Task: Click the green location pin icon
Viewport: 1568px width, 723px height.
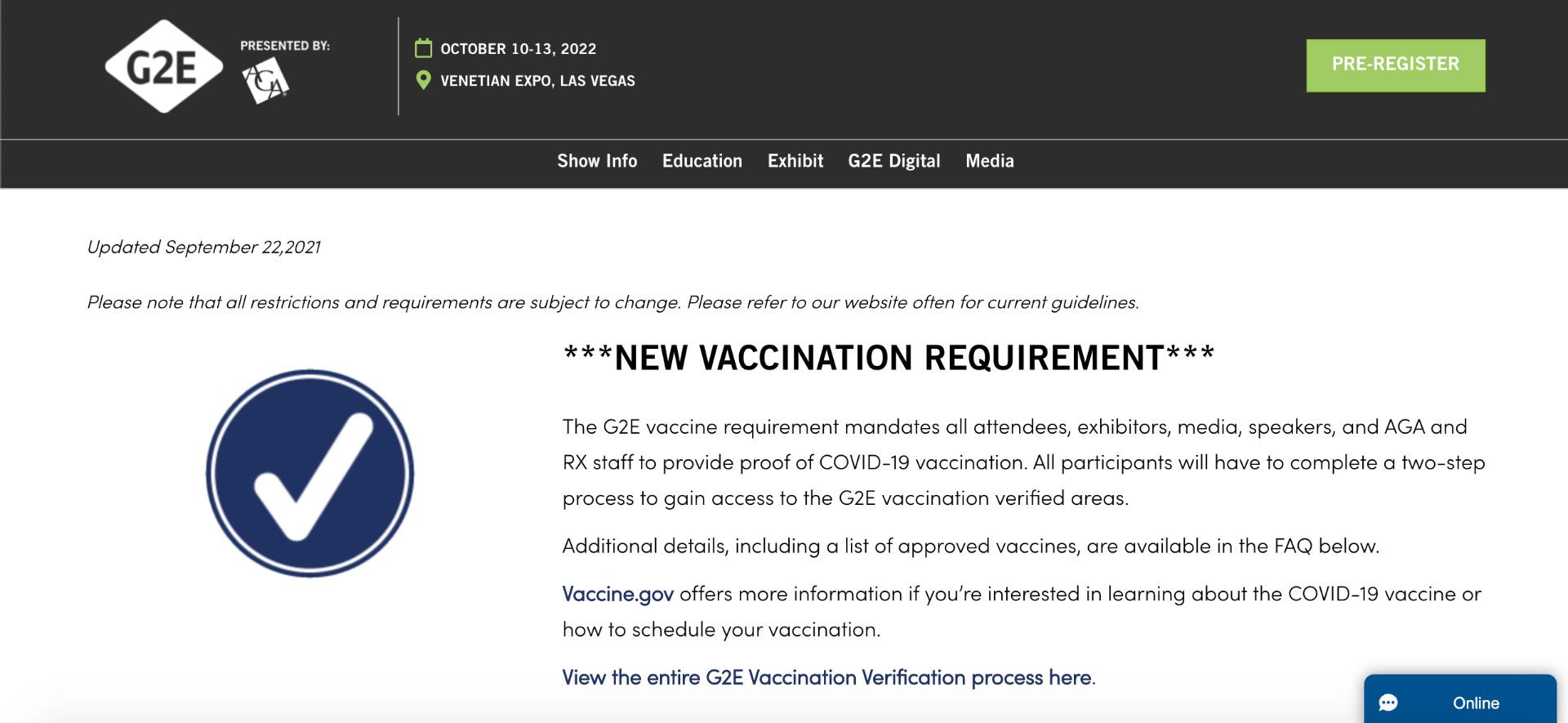Action: [423, 80]
